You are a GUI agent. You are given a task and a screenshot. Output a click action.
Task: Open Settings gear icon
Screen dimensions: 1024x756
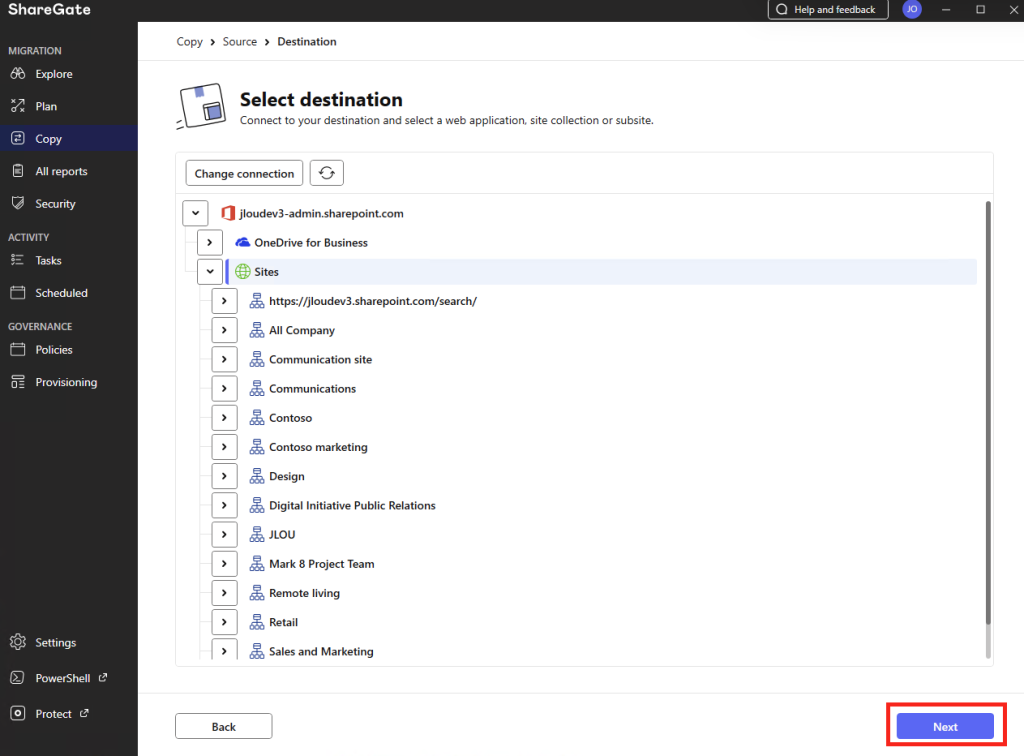[x=18, y=642]
